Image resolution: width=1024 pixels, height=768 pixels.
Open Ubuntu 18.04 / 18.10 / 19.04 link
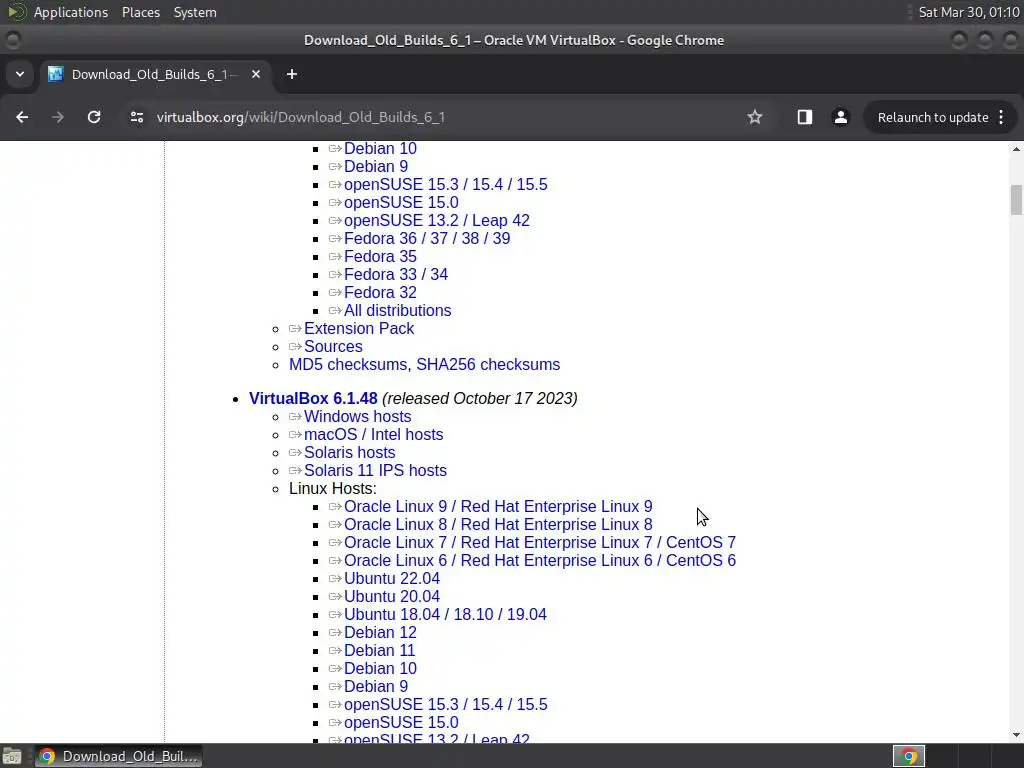click(445, 615)
